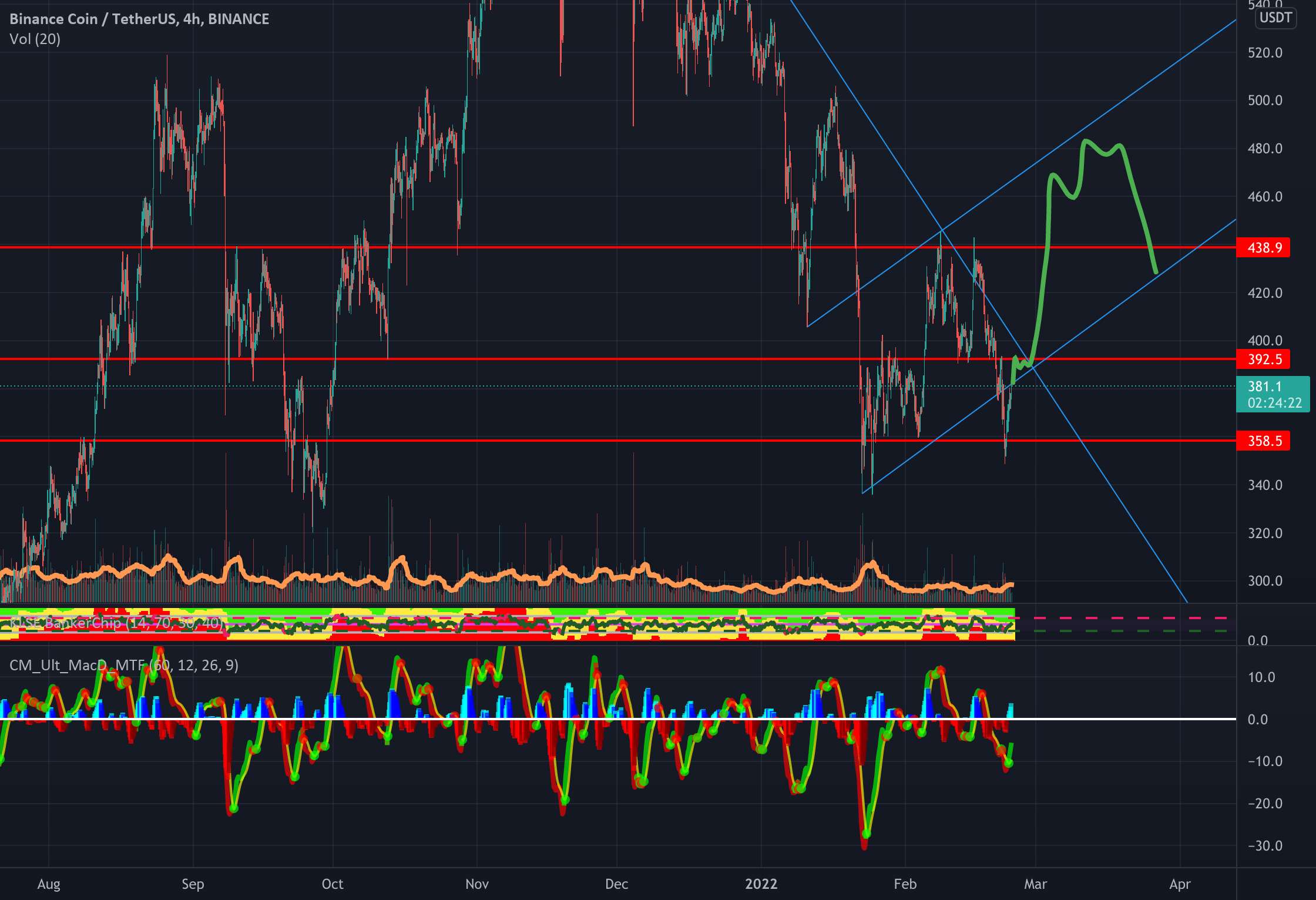The image size is (1316, 900).
Task: Click the Oct label on time axis
Action: tap(333, 884)
